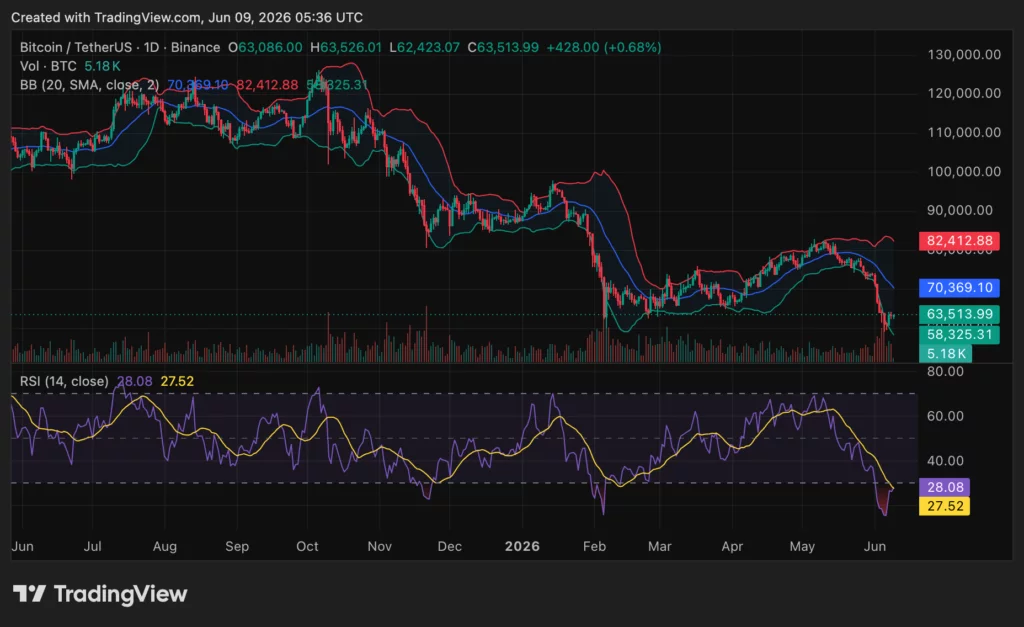Click the 130,000.00 price axis label
This screenshot has width=1024, height=627.
tap(964, 54)
